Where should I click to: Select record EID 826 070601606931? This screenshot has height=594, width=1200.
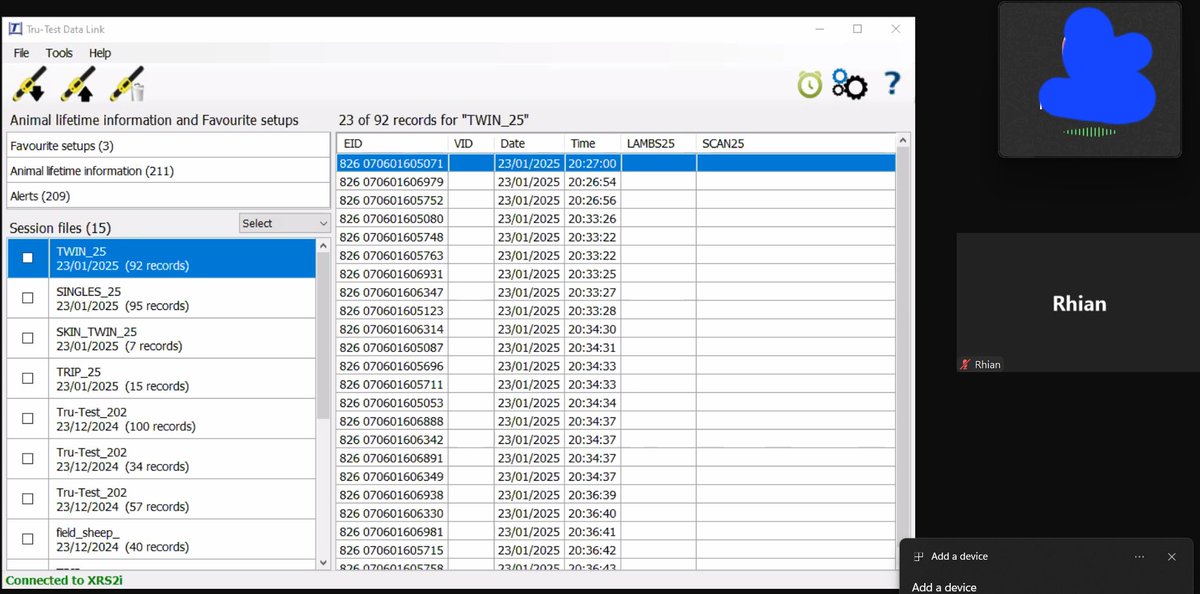click(x=616, y=274)
